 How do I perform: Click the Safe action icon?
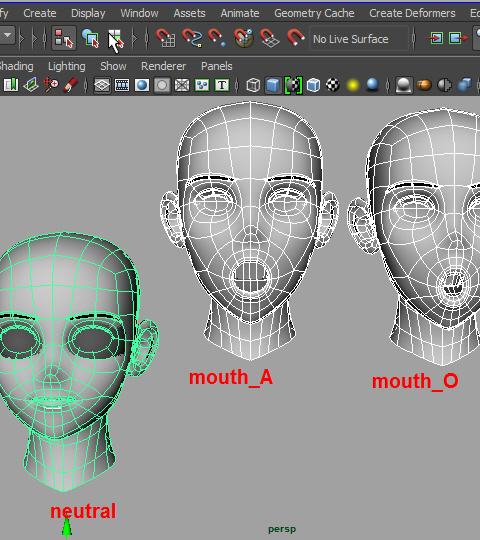pos(202,85)
